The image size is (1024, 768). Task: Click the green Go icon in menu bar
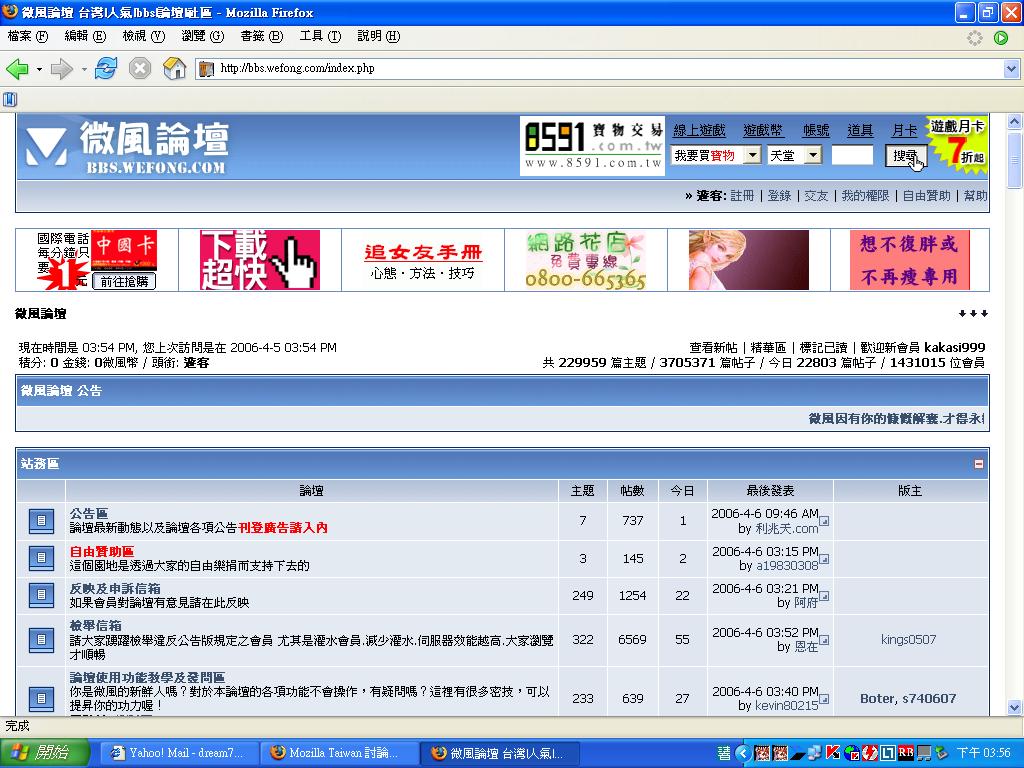pos(1001,38)
